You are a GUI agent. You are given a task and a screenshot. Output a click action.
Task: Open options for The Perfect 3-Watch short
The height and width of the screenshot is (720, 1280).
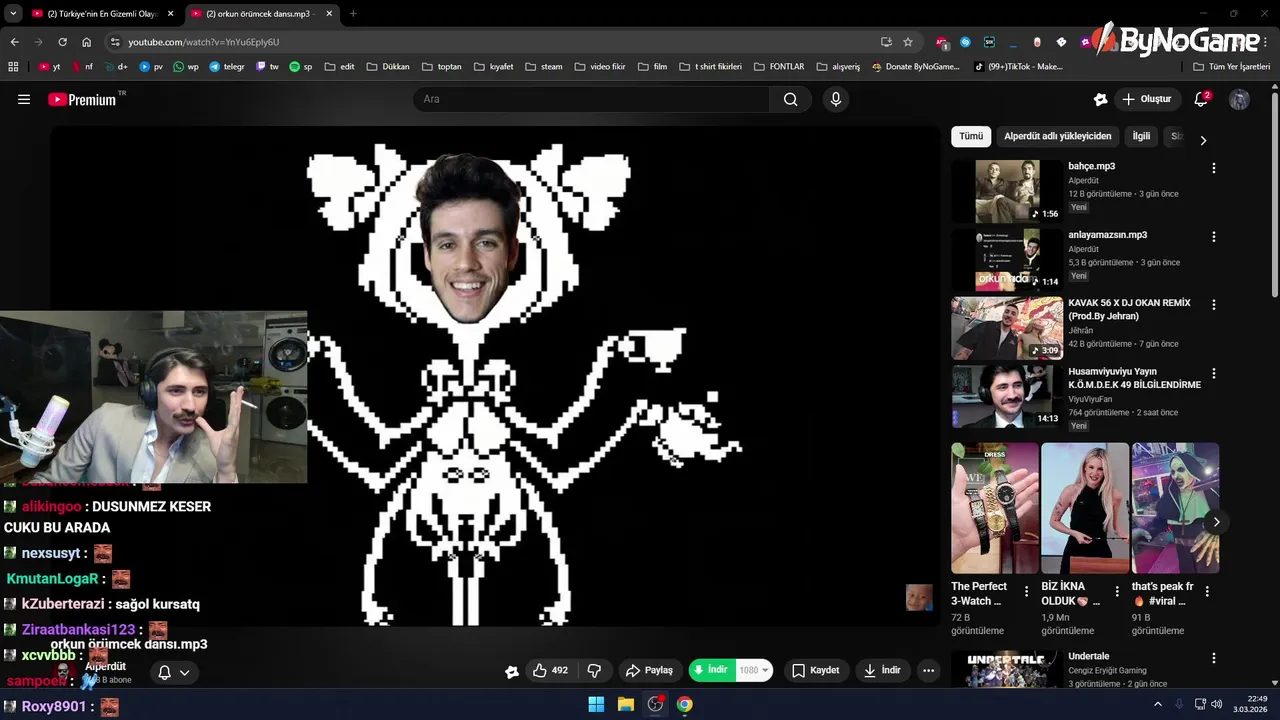(1026, 592)
